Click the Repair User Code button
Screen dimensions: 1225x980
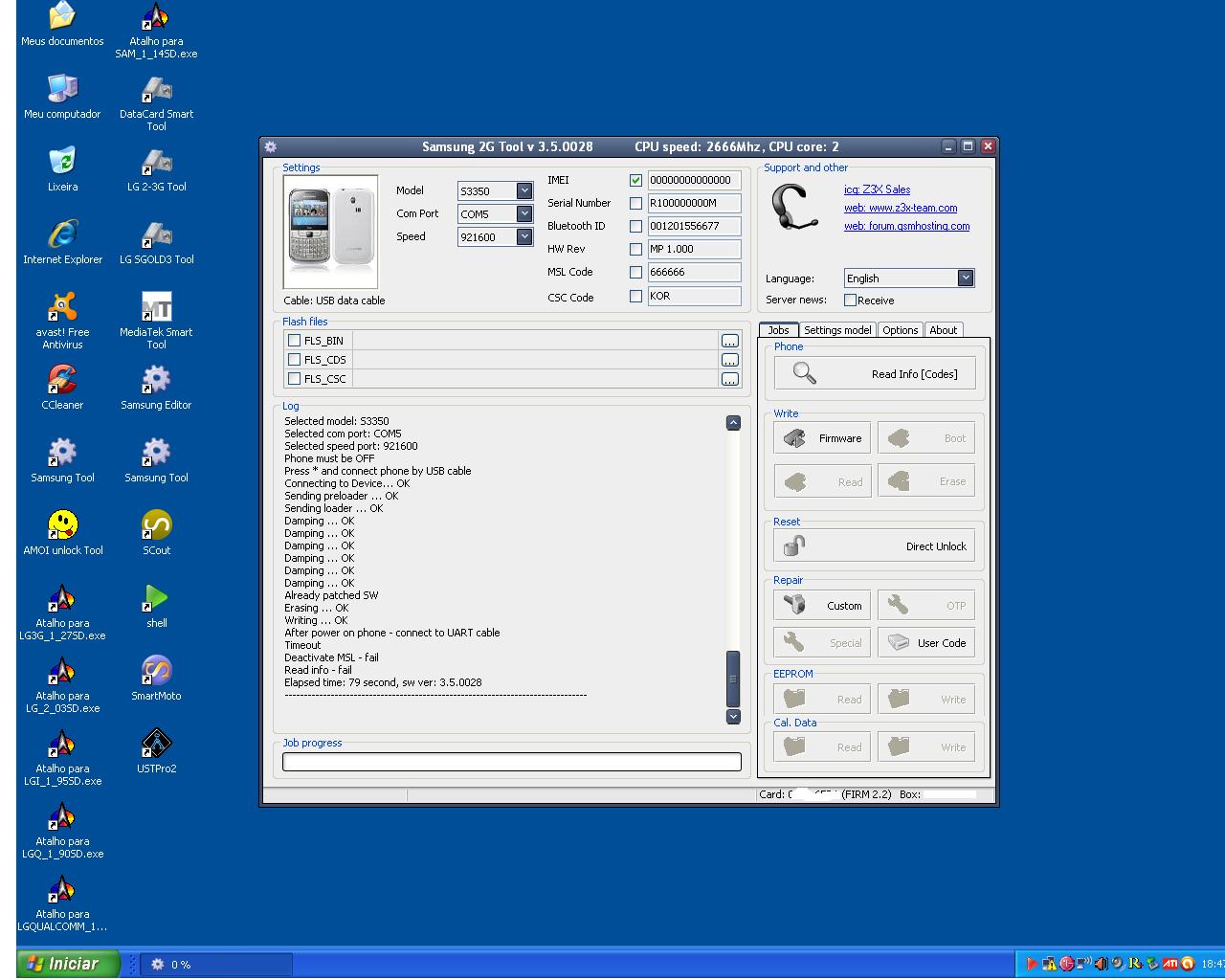(926, 642)
